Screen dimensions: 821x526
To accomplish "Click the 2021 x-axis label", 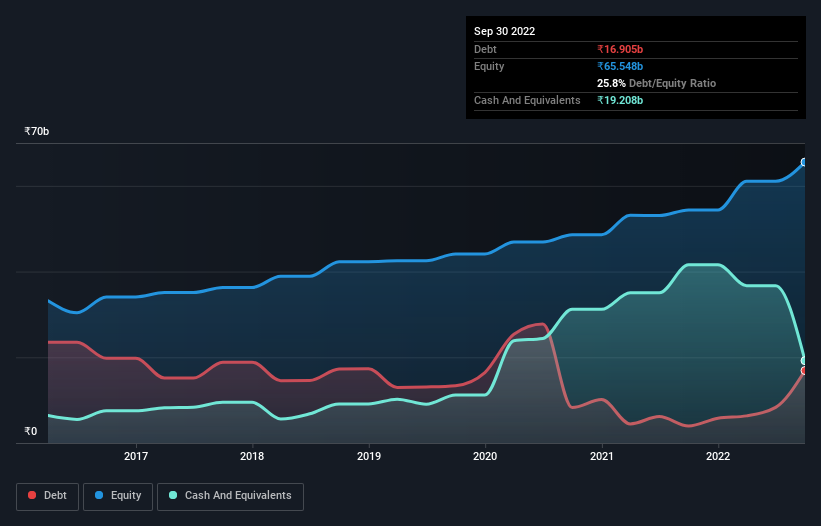I will coord(602,456).
